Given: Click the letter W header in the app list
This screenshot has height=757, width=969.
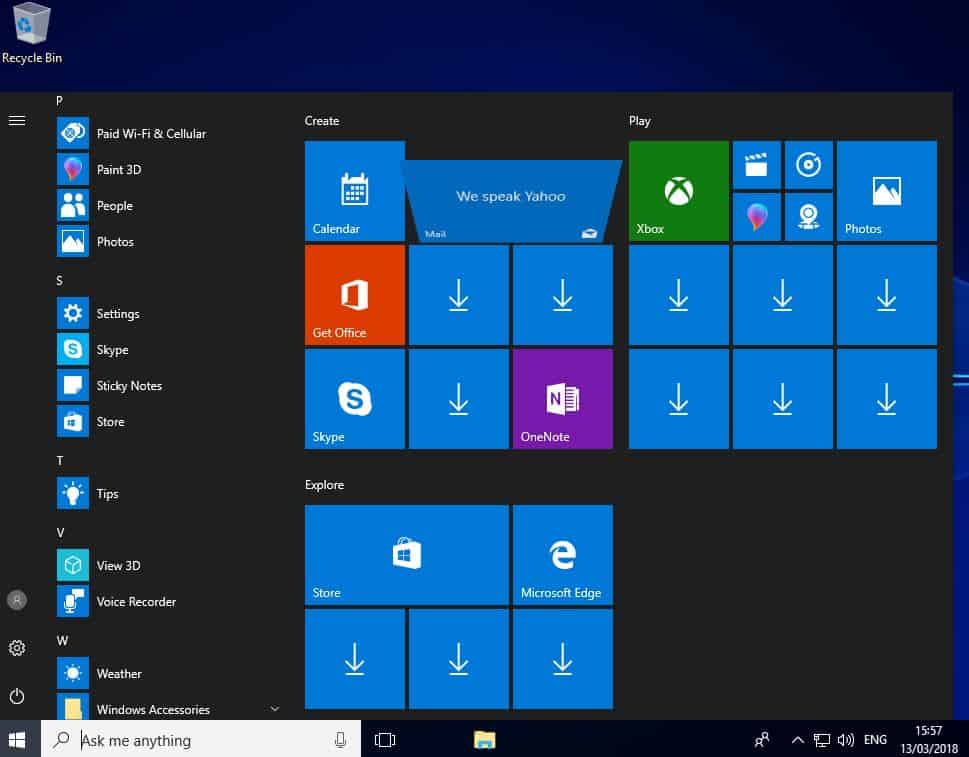Looking at the screenshot, I should click(x=62, y=641).
